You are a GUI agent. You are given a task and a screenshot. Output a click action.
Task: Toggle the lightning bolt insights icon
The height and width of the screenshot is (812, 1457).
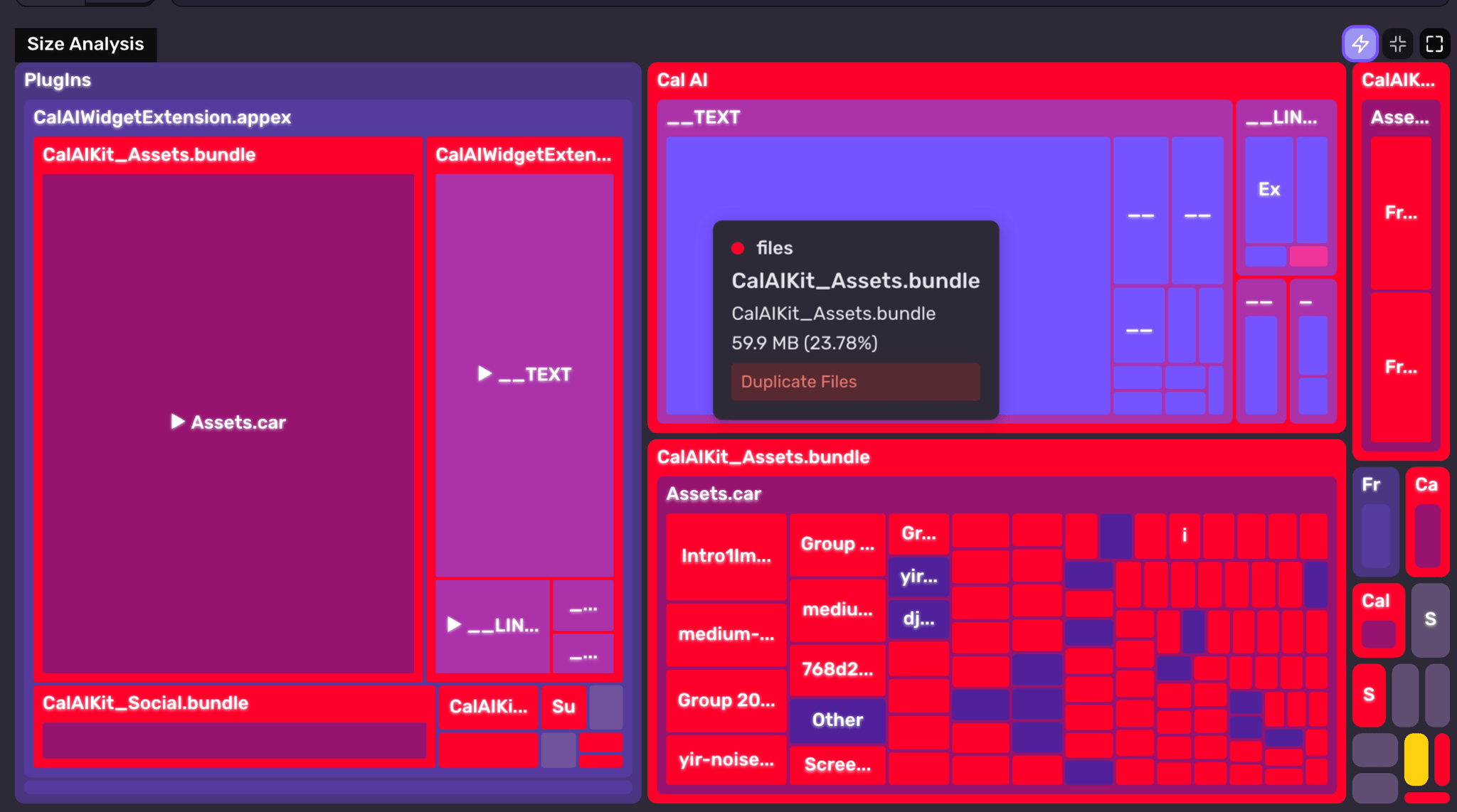click(1360, 43)
